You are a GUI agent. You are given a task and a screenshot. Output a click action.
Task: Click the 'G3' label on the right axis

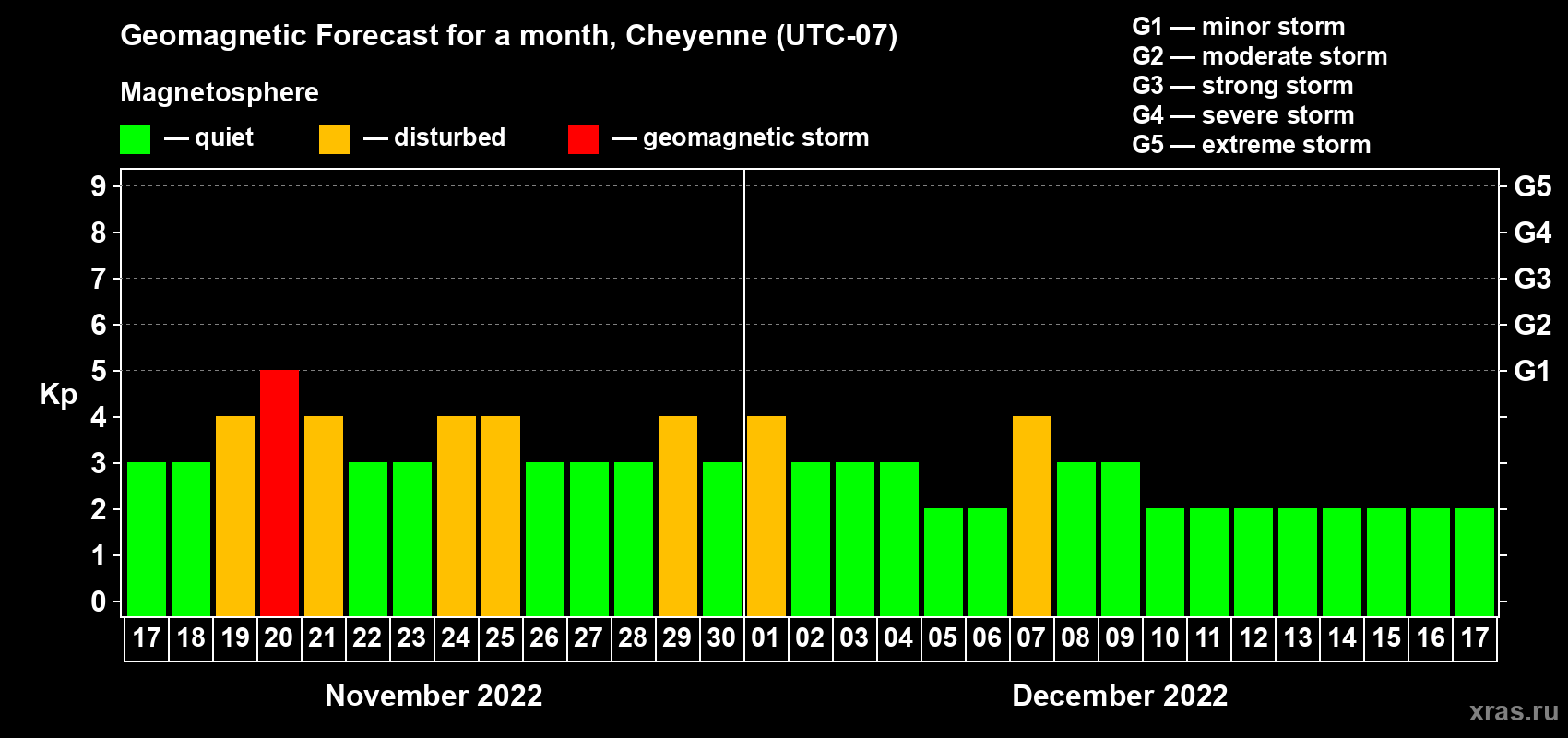[x=1532, y=279]
